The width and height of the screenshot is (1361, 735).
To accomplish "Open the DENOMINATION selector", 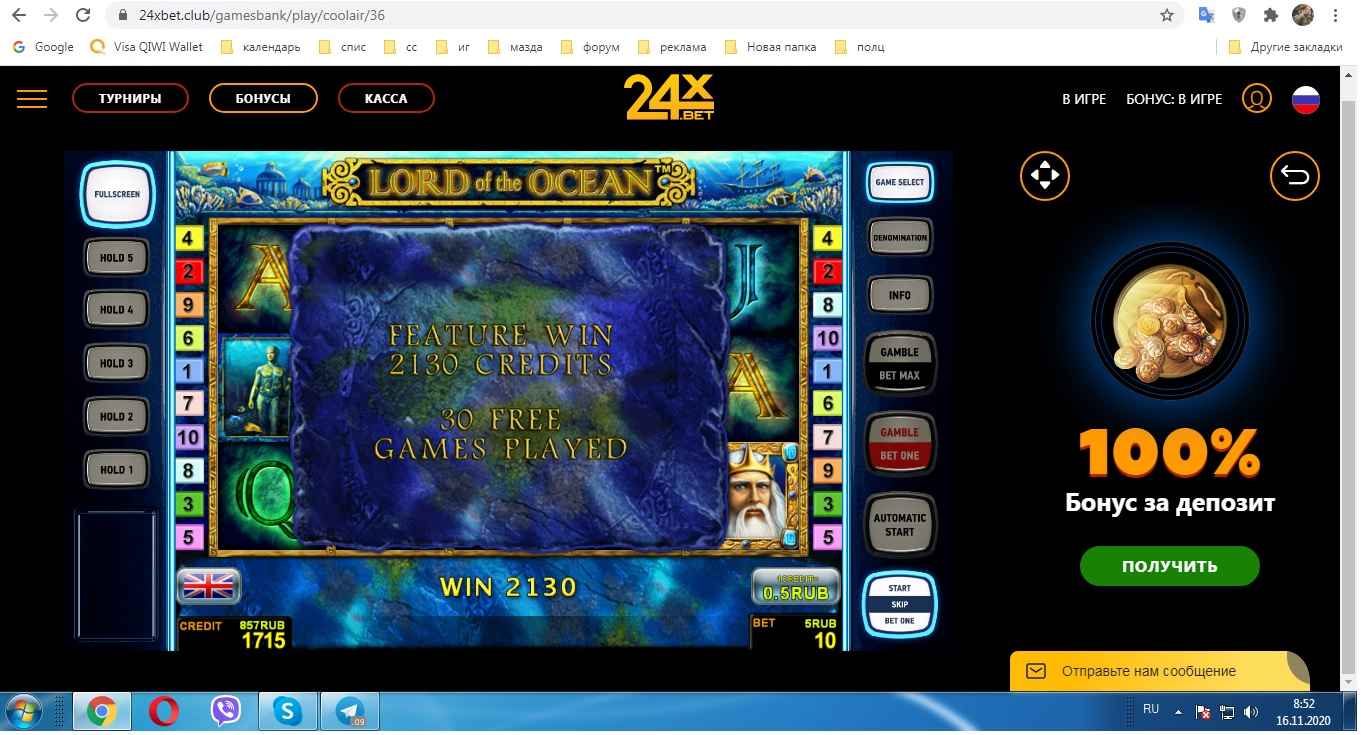I will 900,238.
